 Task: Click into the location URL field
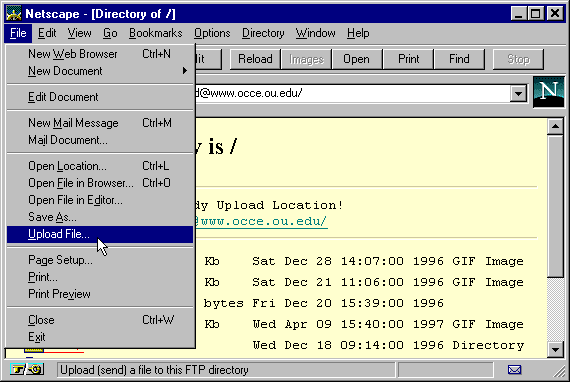click(x=352, y=93)
